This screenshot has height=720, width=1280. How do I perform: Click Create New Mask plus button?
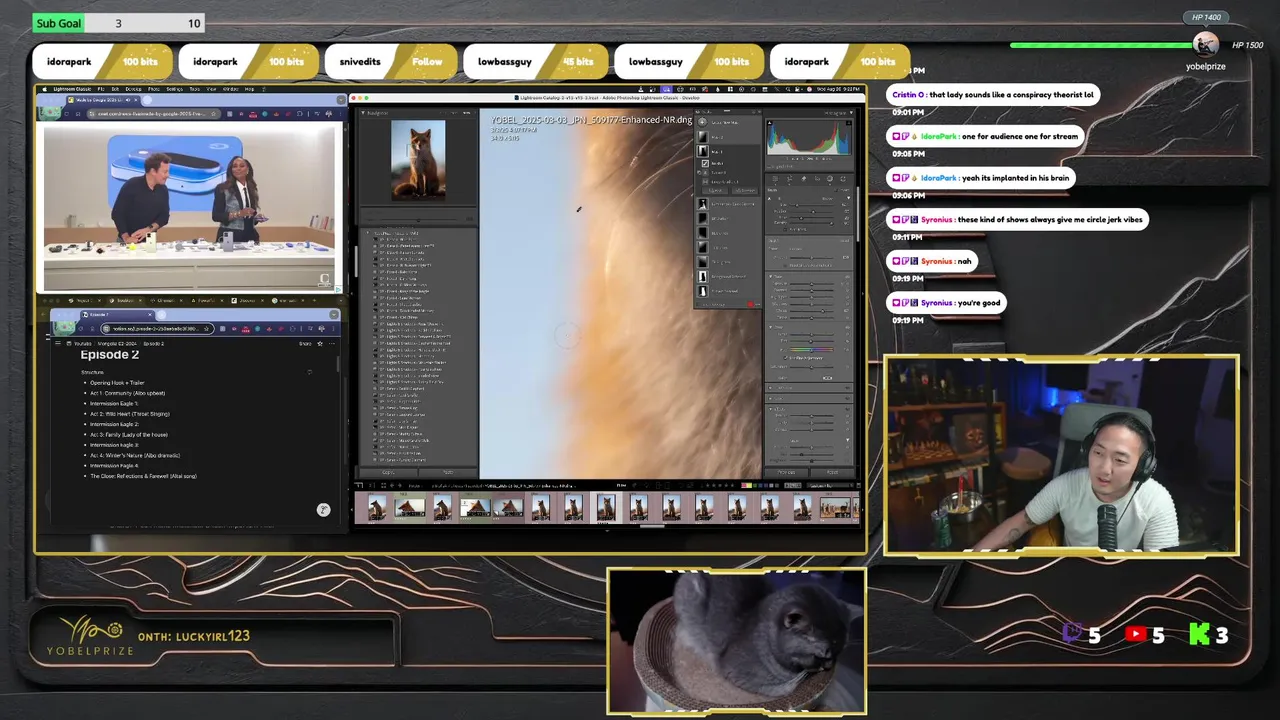[x=702, y=122]
